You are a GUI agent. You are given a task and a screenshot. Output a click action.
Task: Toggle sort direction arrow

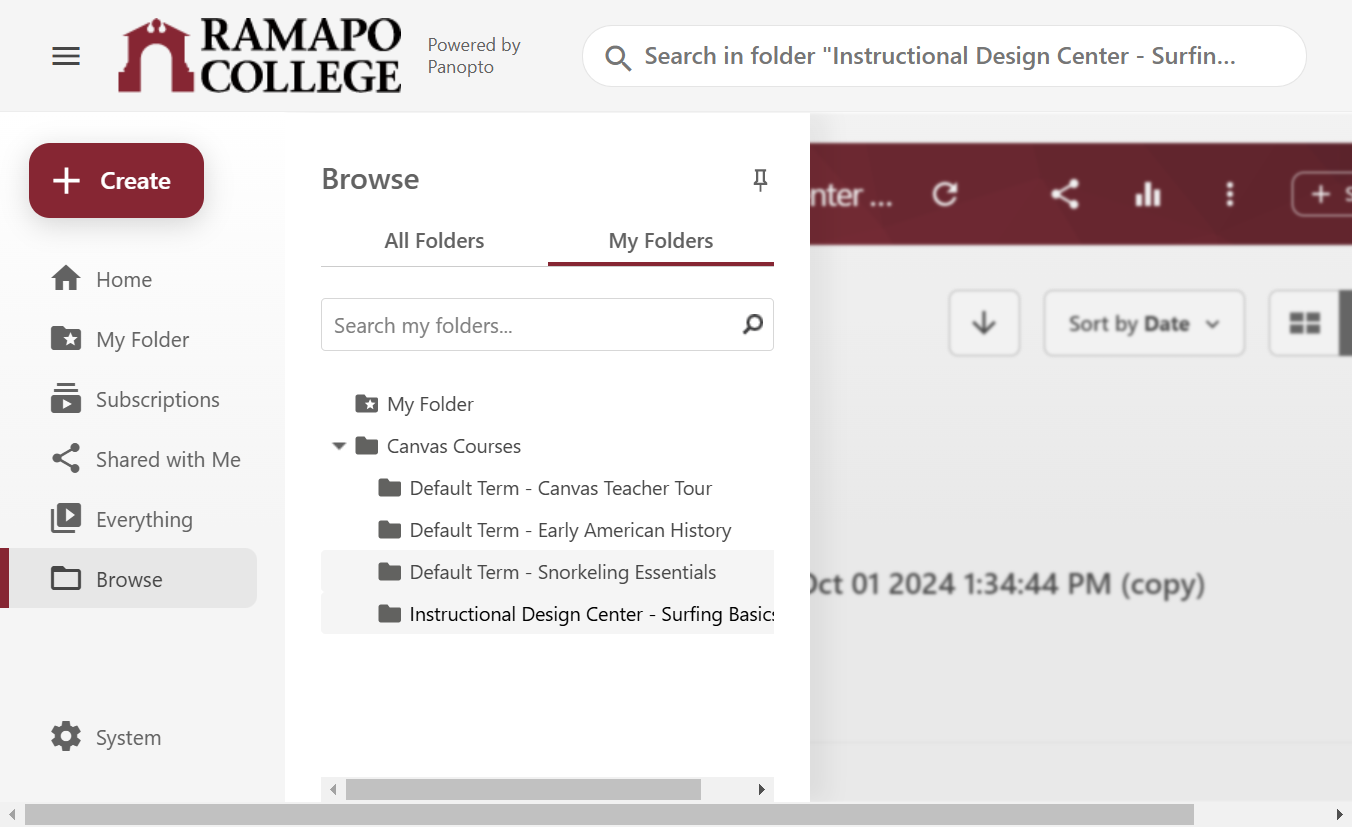coord(984,323)
